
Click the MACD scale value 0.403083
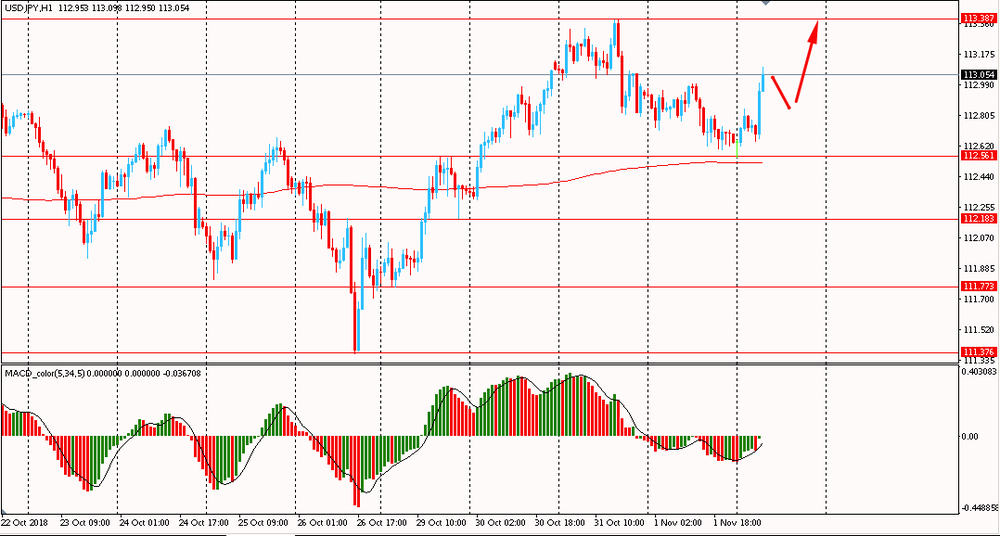coord(980,371)
